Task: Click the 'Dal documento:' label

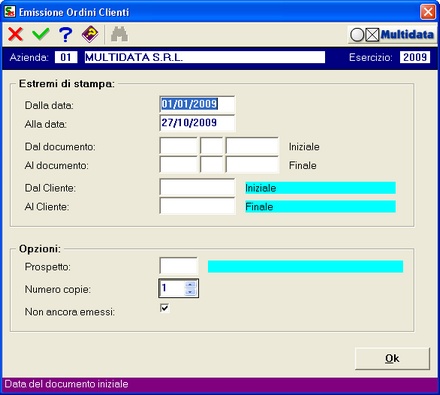Action: coord(60,147)
